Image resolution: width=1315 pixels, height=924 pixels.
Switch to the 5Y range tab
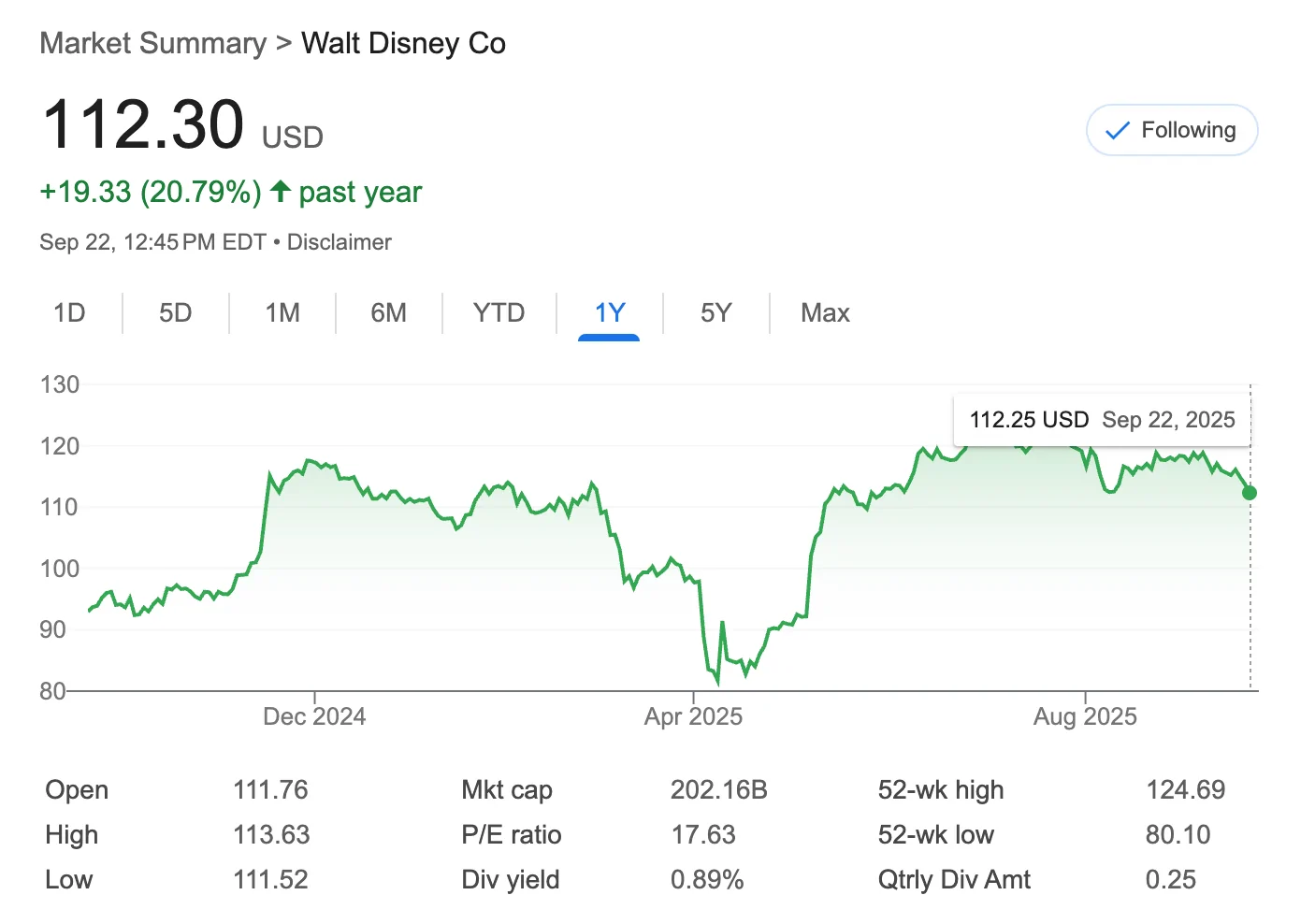coord(716,312)
